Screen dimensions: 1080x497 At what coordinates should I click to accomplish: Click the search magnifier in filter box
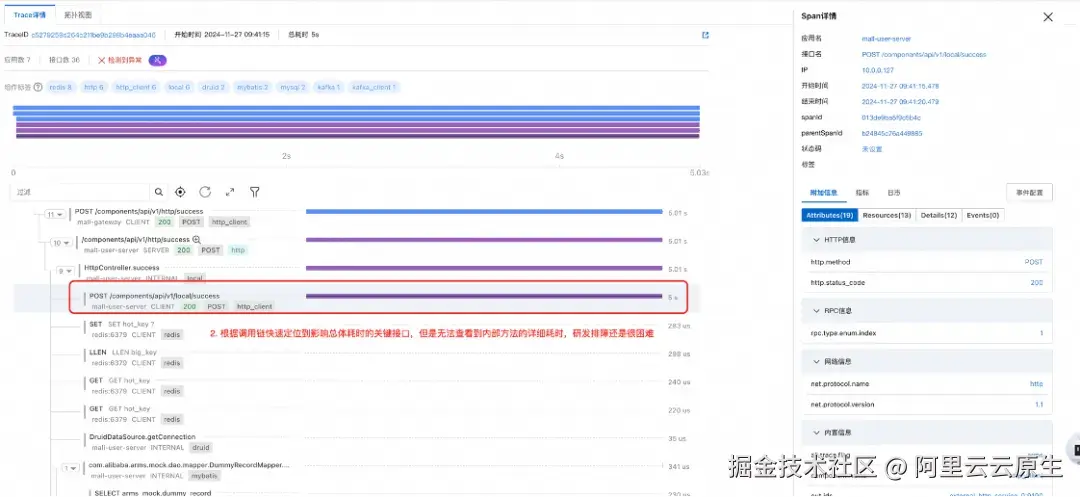pos(159,192)
